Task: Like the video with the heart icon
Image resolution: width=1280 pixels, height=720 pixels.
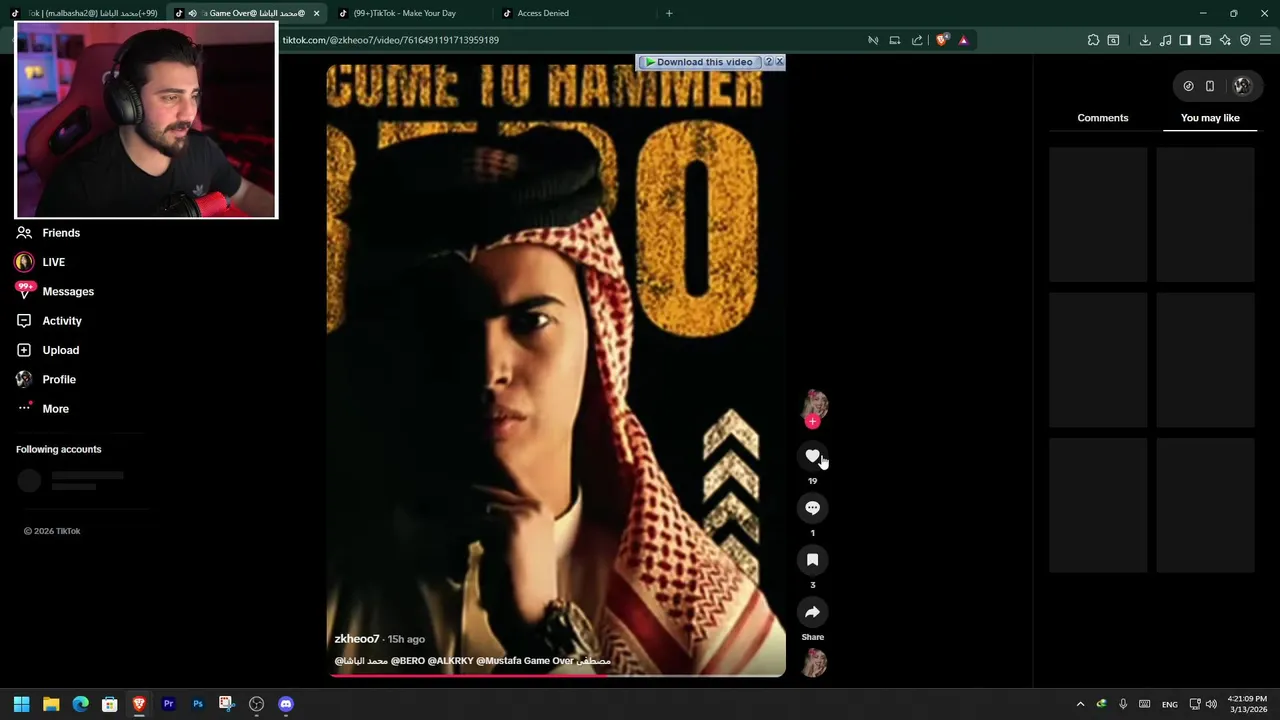Action: [x=812, y=456]
